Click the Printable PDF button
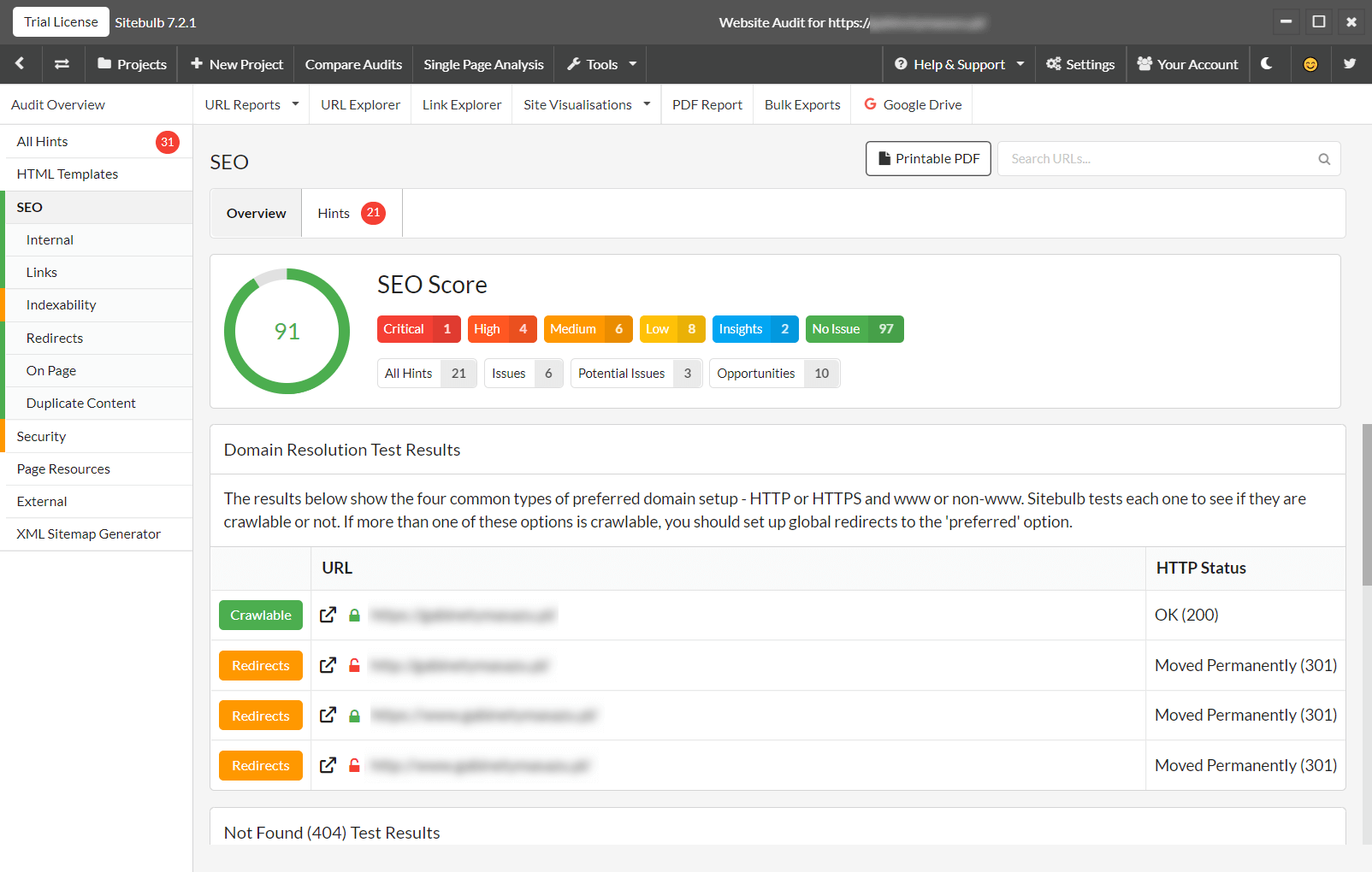This screenshot has height=872, width=1372. click(x=928, y=159)
